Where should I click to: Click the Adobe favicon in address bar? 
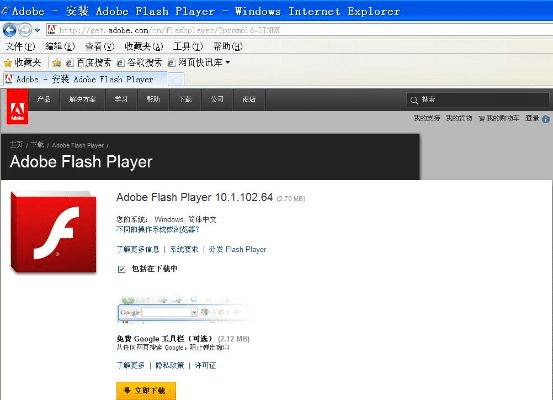pos(51,30)
